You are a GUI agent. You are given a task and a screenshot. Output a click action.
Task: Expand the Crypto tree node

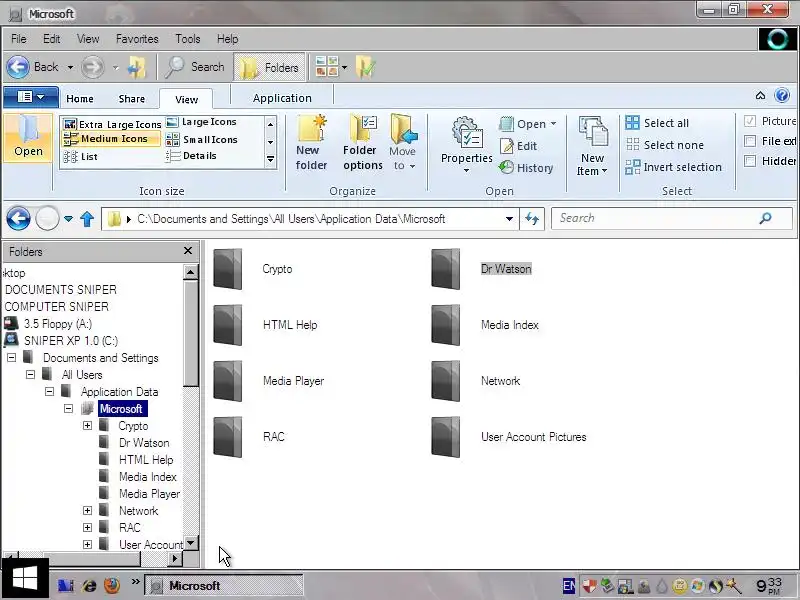point(87,426)
